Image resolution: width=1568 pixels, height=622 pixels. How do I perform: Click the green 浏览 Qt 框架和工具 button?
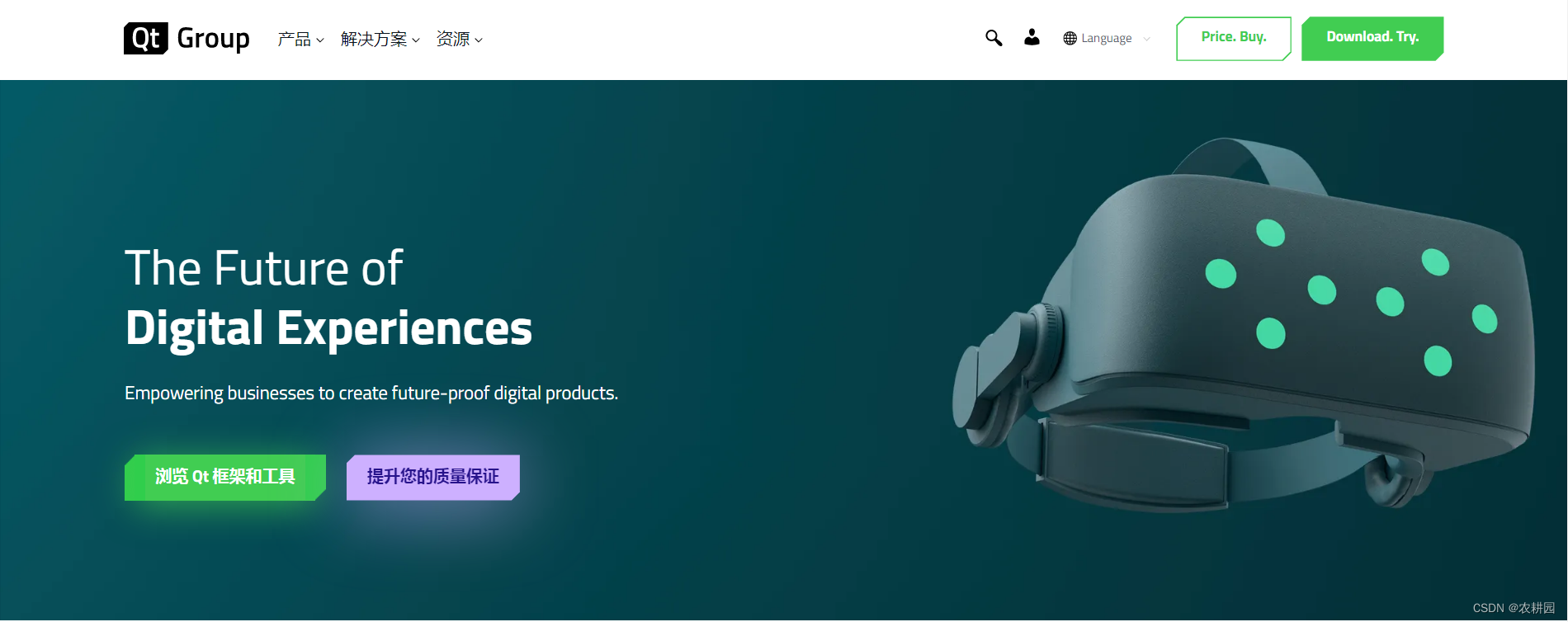pyautogui.click(x=225, y=478)
